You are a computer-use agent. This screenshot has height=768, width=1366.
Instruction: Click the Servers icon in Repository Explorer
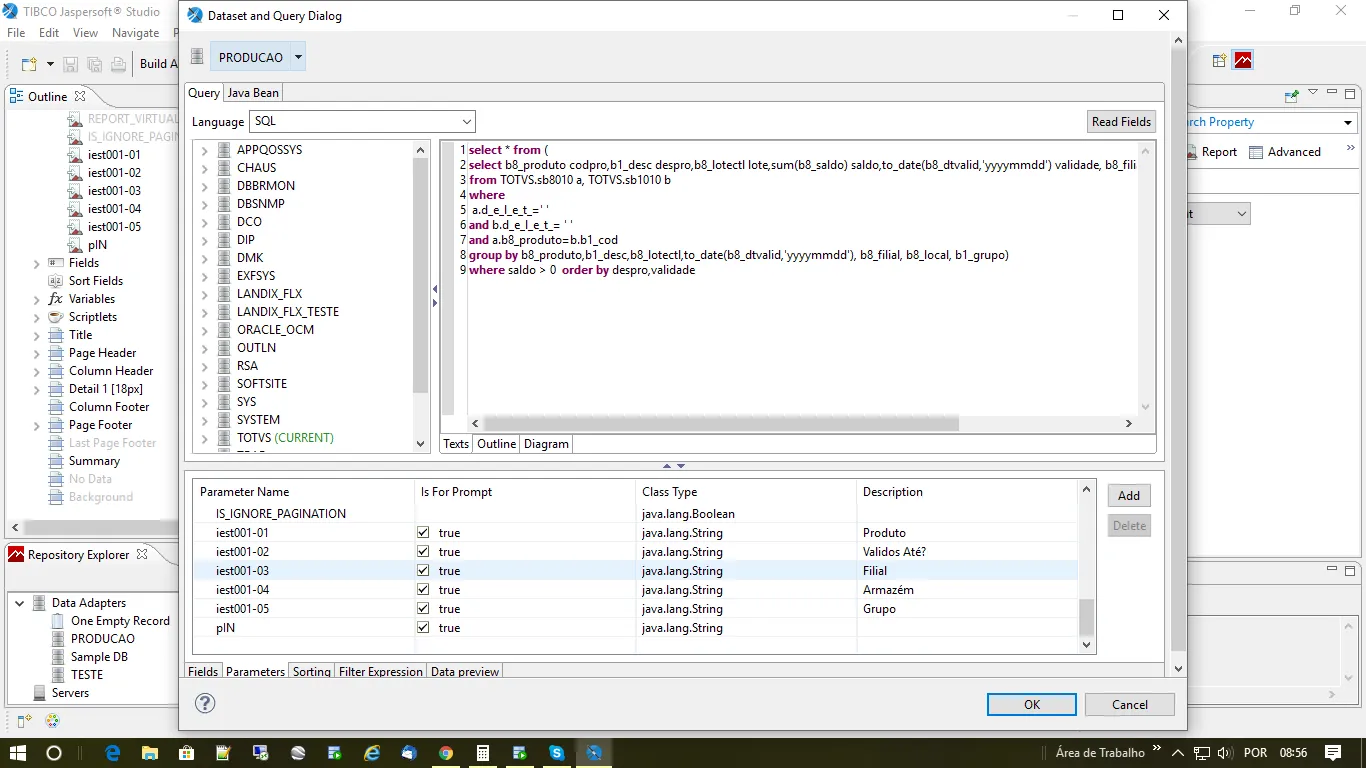point(40,693)
